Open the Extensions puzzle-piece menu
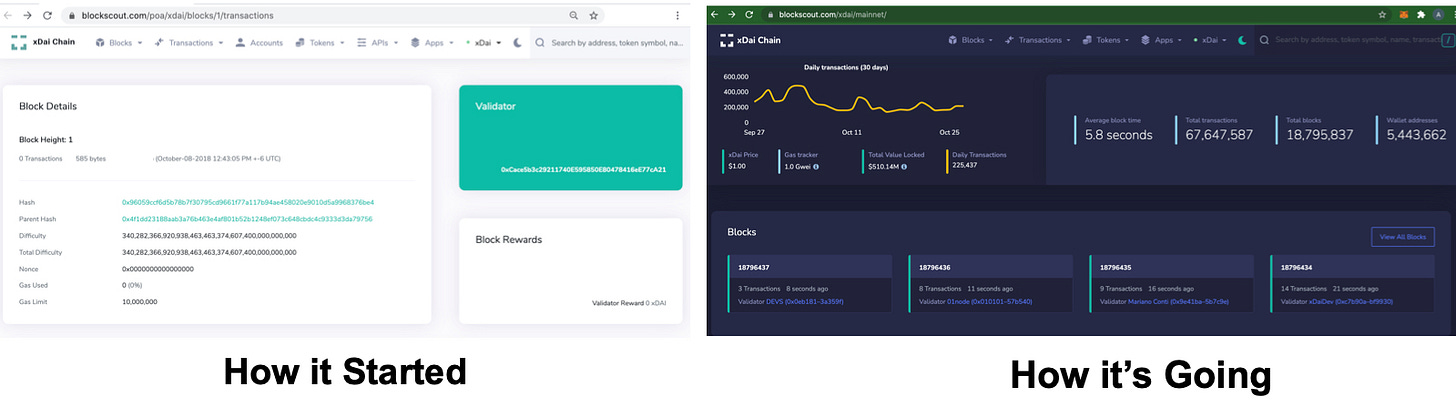This screenshot has height=407, width=1456. pos(1421,15)
